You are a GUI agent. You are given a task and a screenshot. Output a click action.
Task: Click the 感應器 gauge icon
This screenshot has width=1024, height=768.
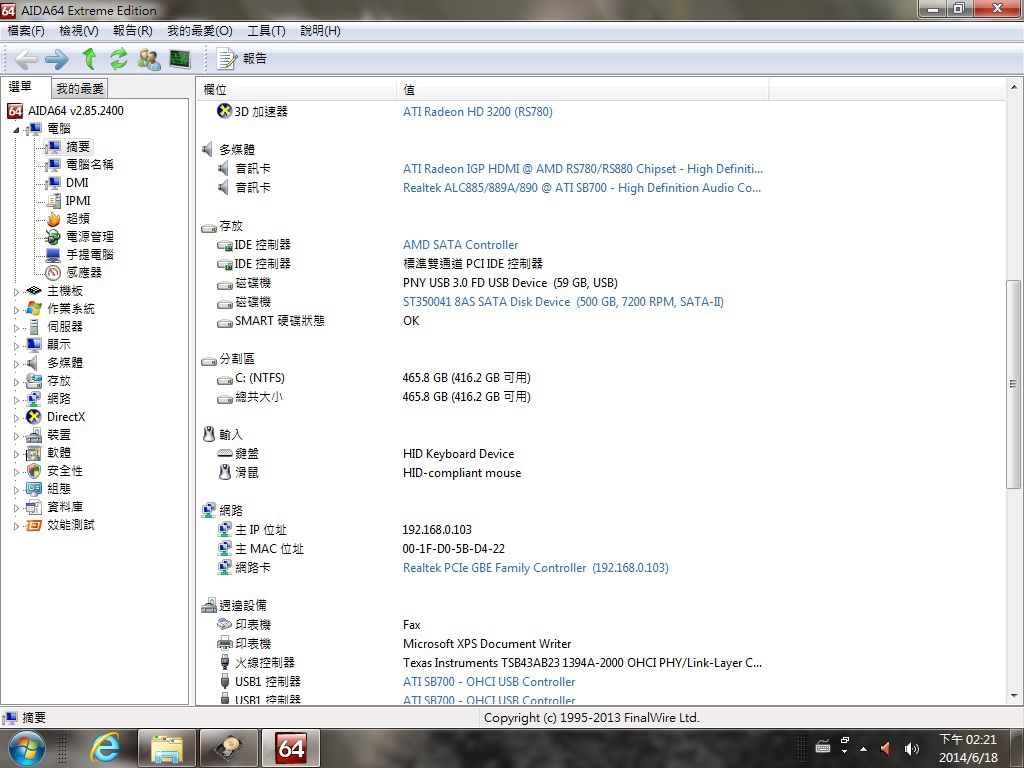point(54,272)
